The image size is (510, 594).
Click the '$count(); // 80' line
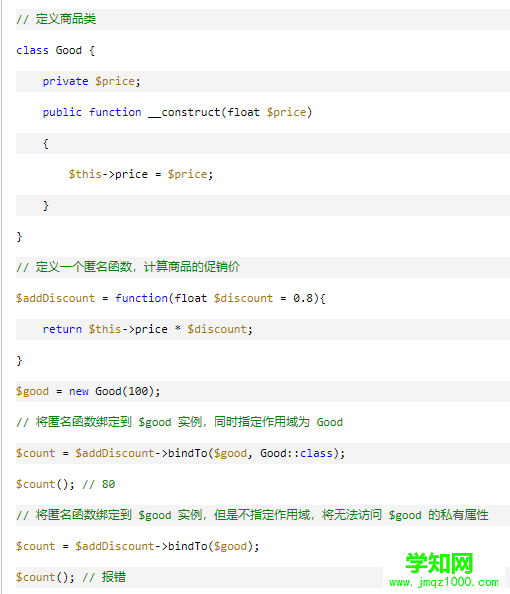66,485
